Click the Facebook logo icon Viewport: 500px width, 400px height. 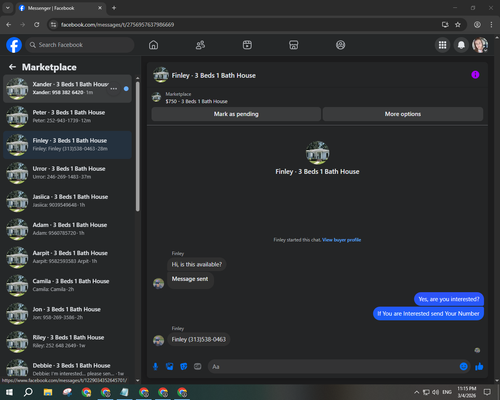(x=14, y=45)
